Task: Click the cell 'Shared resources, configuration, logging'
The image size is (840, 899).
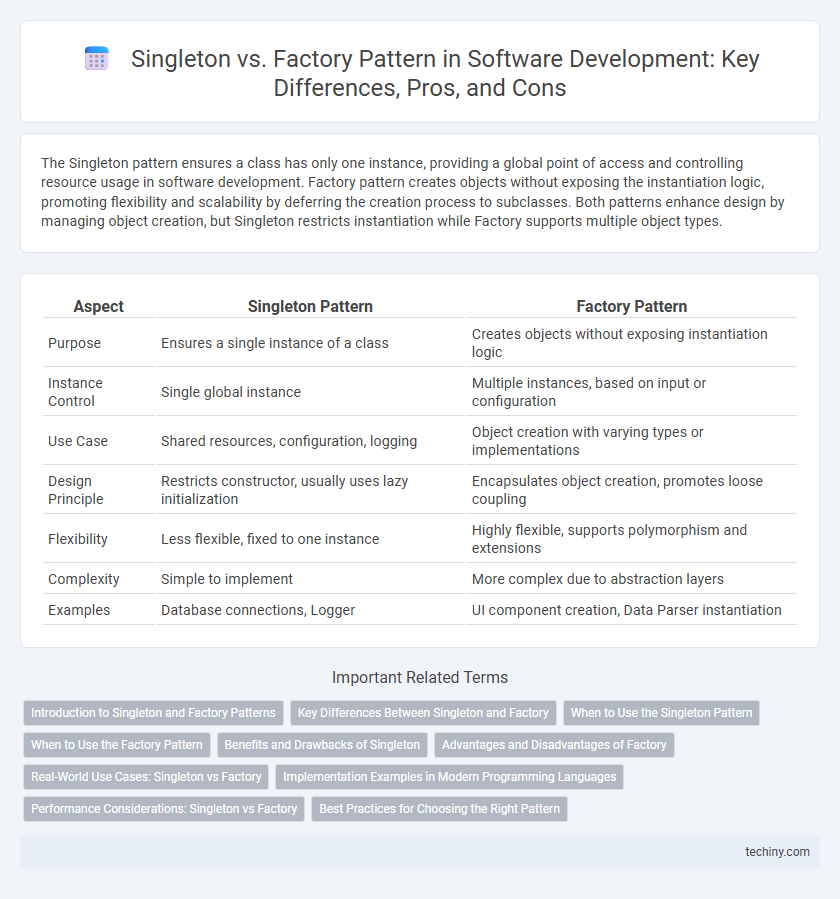Action: 310,441
